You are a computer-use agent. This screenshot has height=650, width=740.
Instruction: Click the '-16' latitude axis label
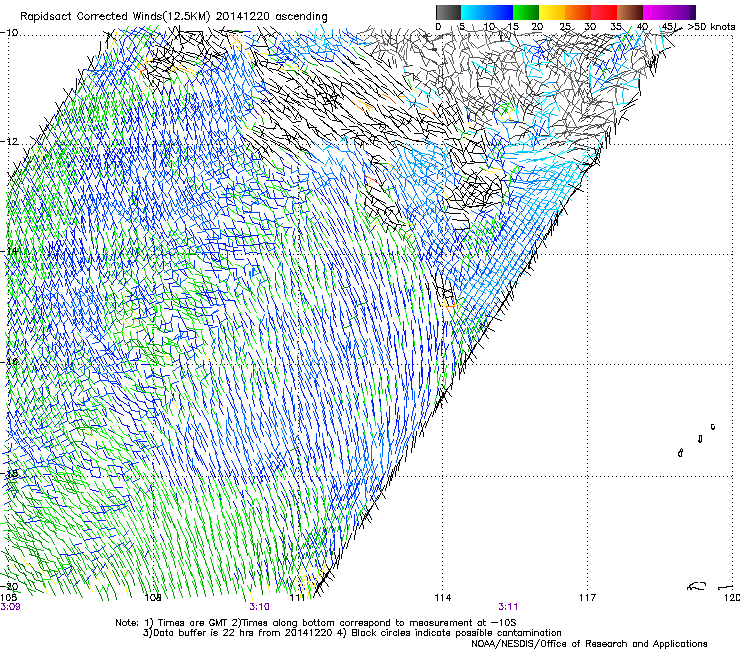tap(9, 363)
